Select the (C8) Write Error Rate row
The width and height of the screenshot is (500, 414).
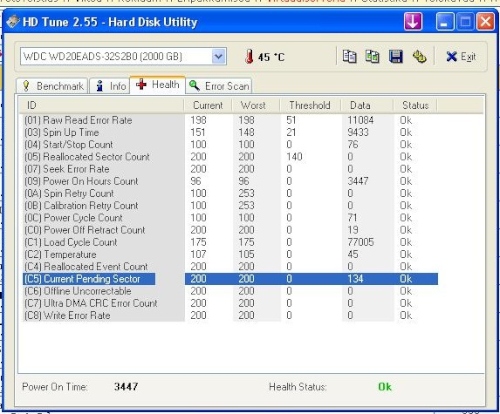pos(230,315)
